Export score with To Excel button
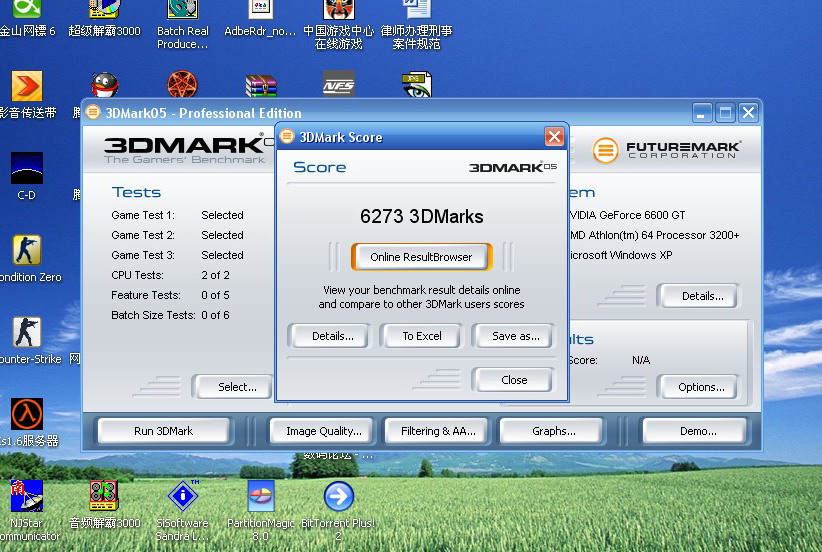Viewport: 822px width, 552px height. click(422, 336)
